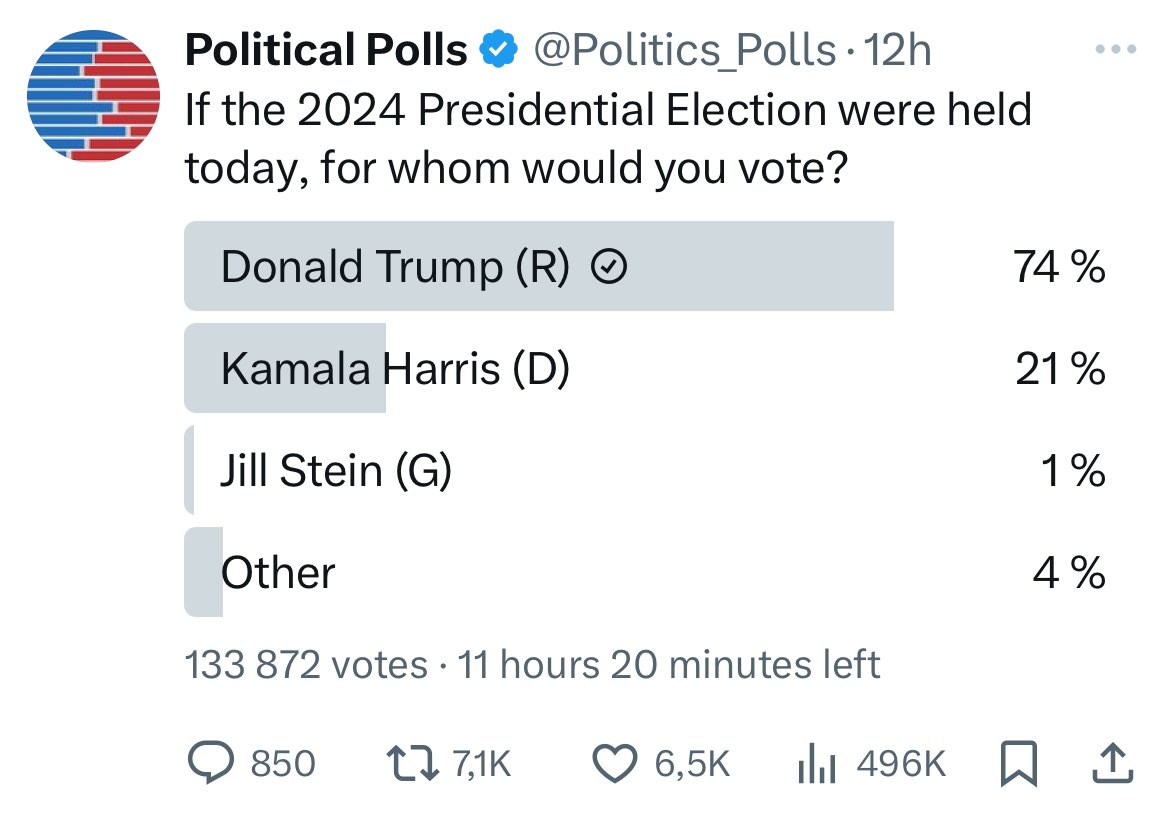Open the reply comment icon
The width and height of the screenshot is (1170, 822).
coord(210,762)
